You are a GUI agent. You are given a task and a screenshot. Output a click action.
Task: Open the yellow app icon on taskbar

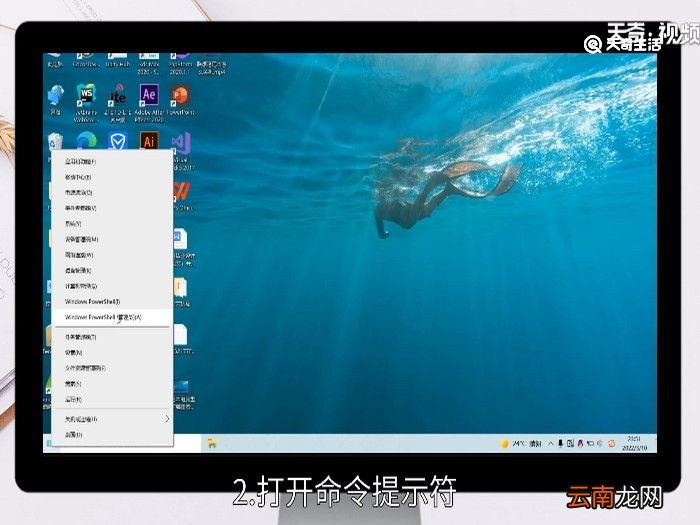tap(212, 443)
